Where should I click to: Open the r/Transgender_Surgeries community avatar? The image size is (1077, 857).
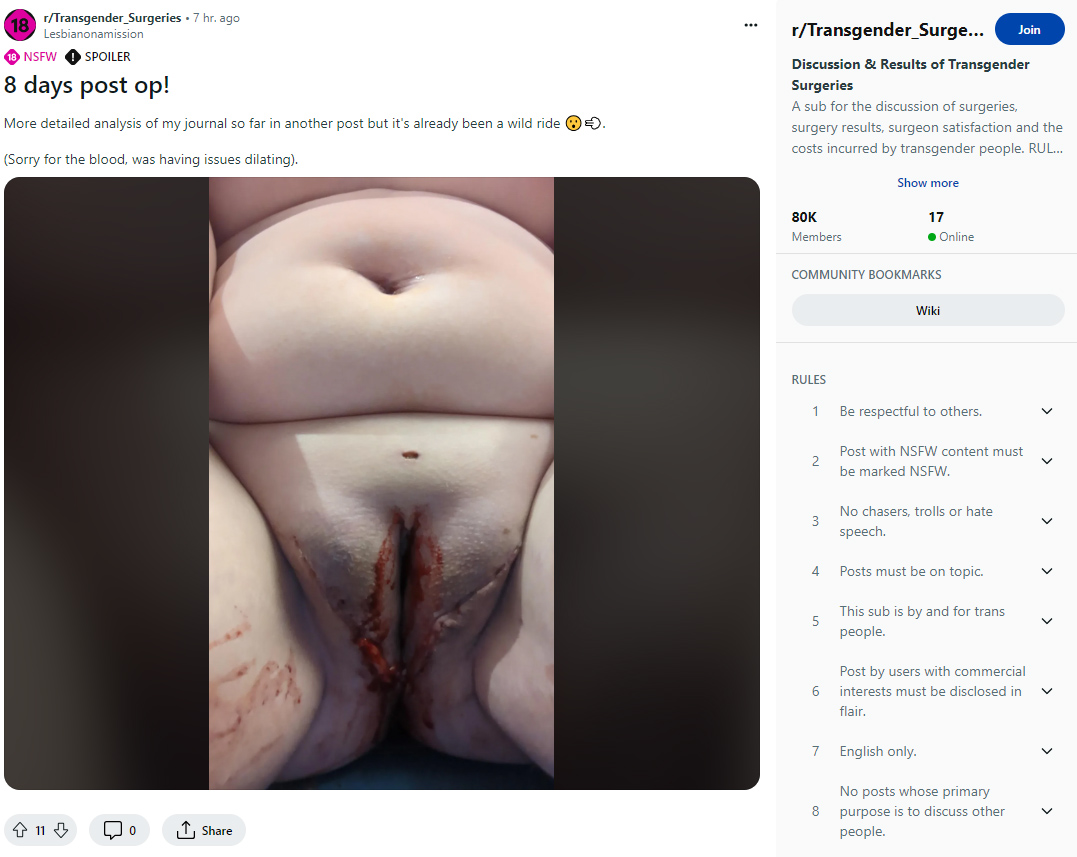[20, 25]
